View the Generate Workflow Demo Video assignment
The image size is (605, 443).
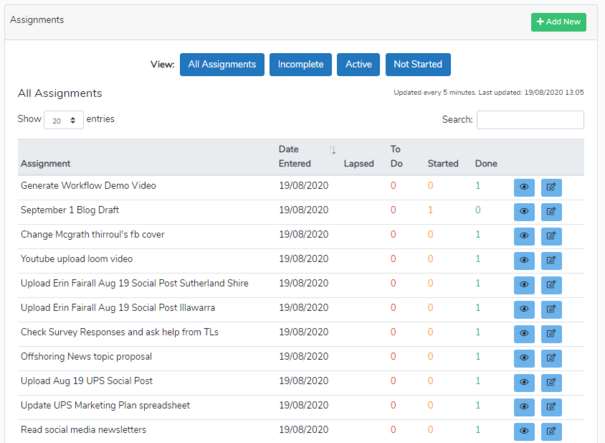(524, 187)
